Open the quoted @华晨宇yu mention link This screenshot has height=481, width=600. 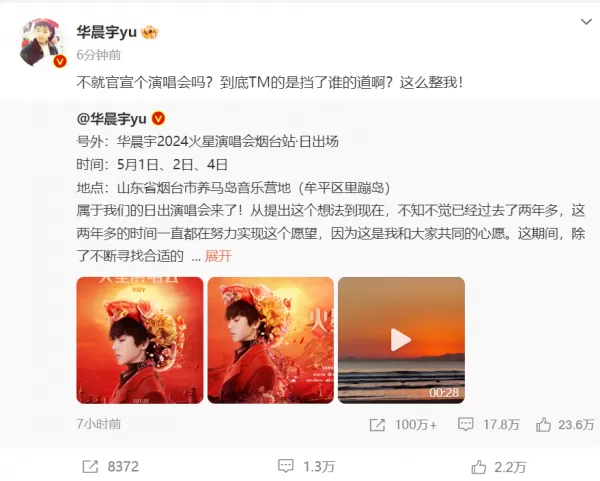tap(111, 119)
